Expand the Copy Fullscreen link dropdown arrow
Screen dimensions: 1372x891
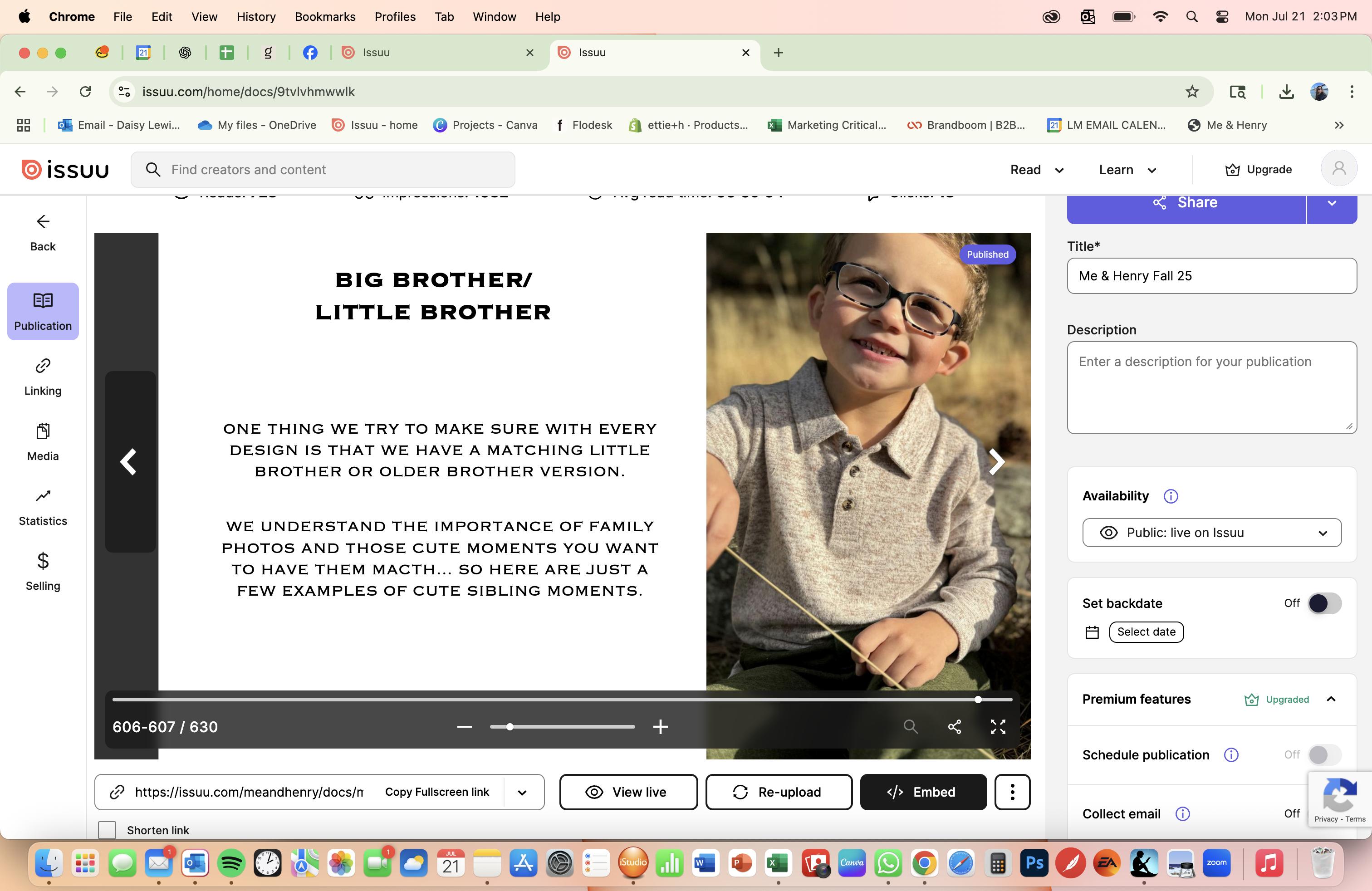pos(522,793)
